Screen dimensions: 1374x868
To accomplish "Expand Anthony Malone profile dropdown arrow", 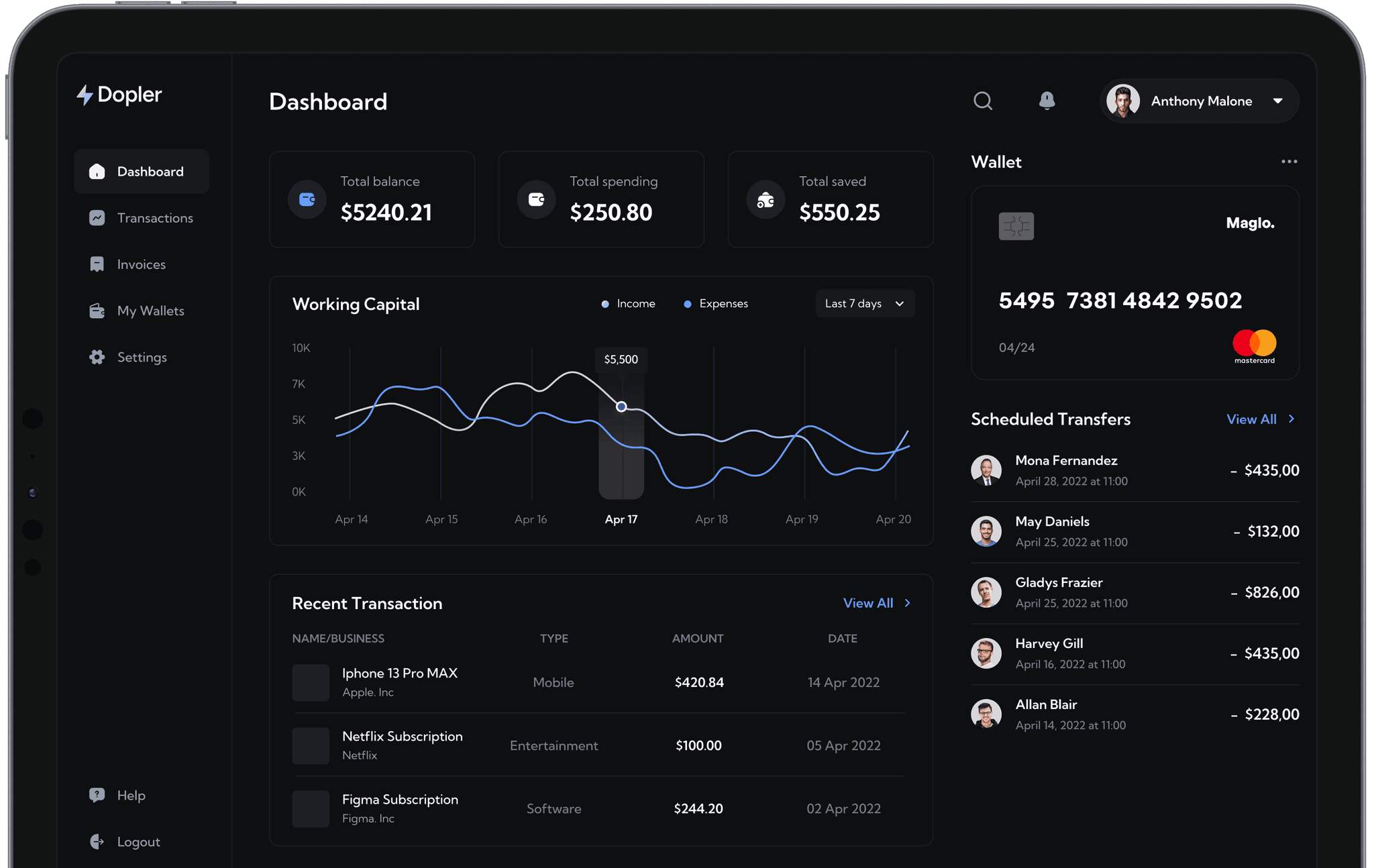I will (1278, 101).
